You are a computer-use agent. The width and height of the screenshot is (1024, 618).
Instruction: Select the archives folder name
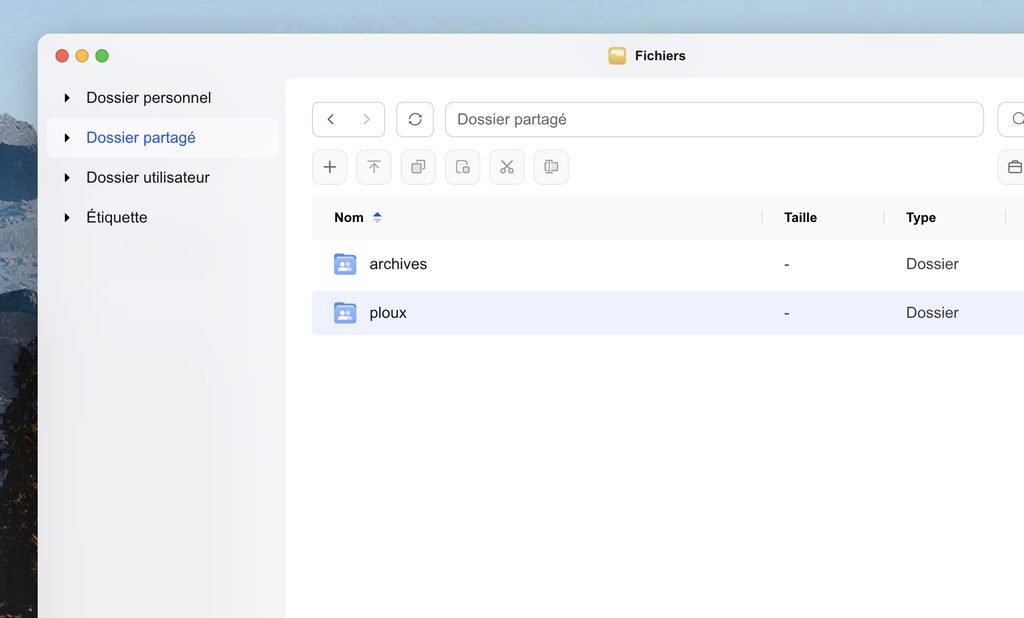[x=398, y=264]
